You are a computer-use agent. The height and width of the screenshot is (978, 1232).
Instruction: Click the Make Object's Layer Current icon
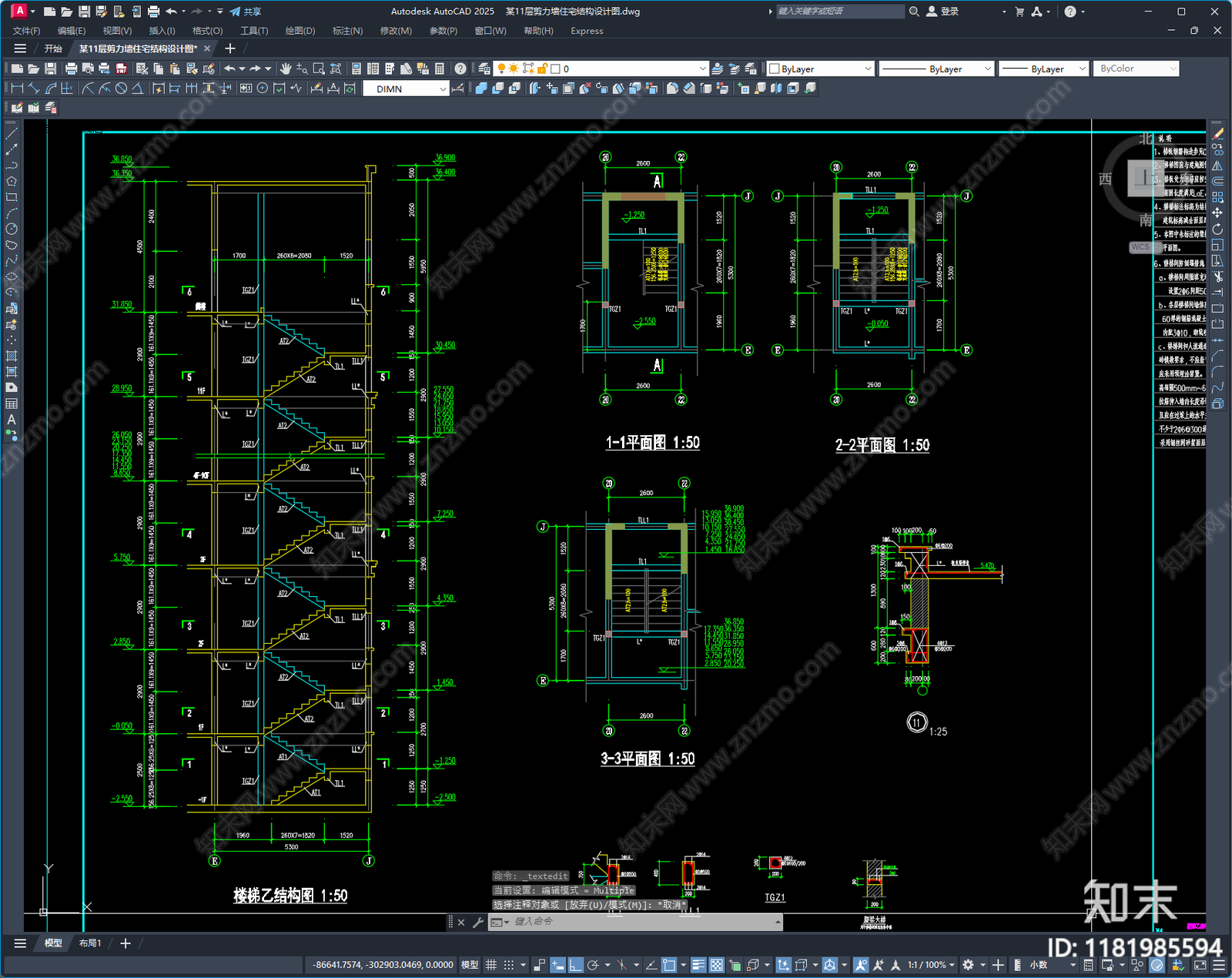click(718, 69)
